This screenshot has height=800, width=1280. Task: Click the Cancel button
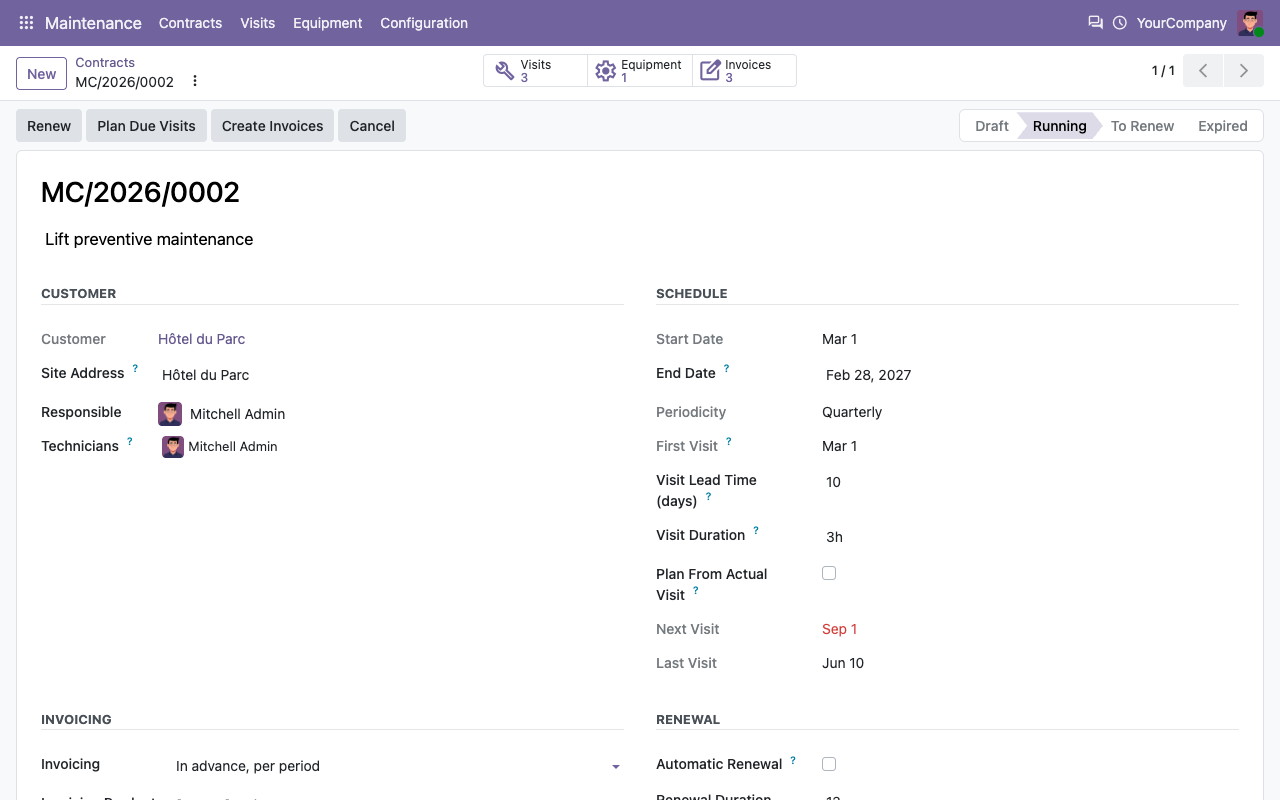click(x=372, y=126)
